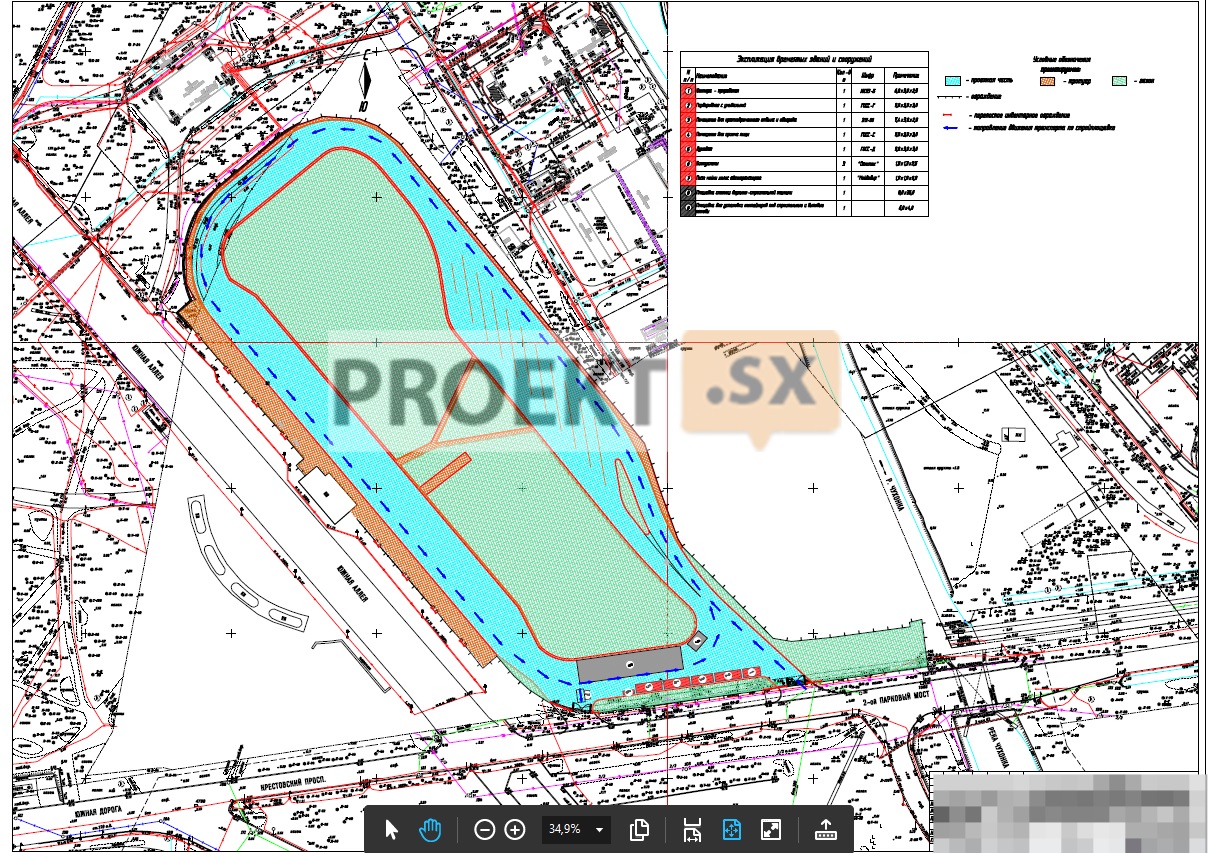Open the page view options icon

[x=640, y=830]
